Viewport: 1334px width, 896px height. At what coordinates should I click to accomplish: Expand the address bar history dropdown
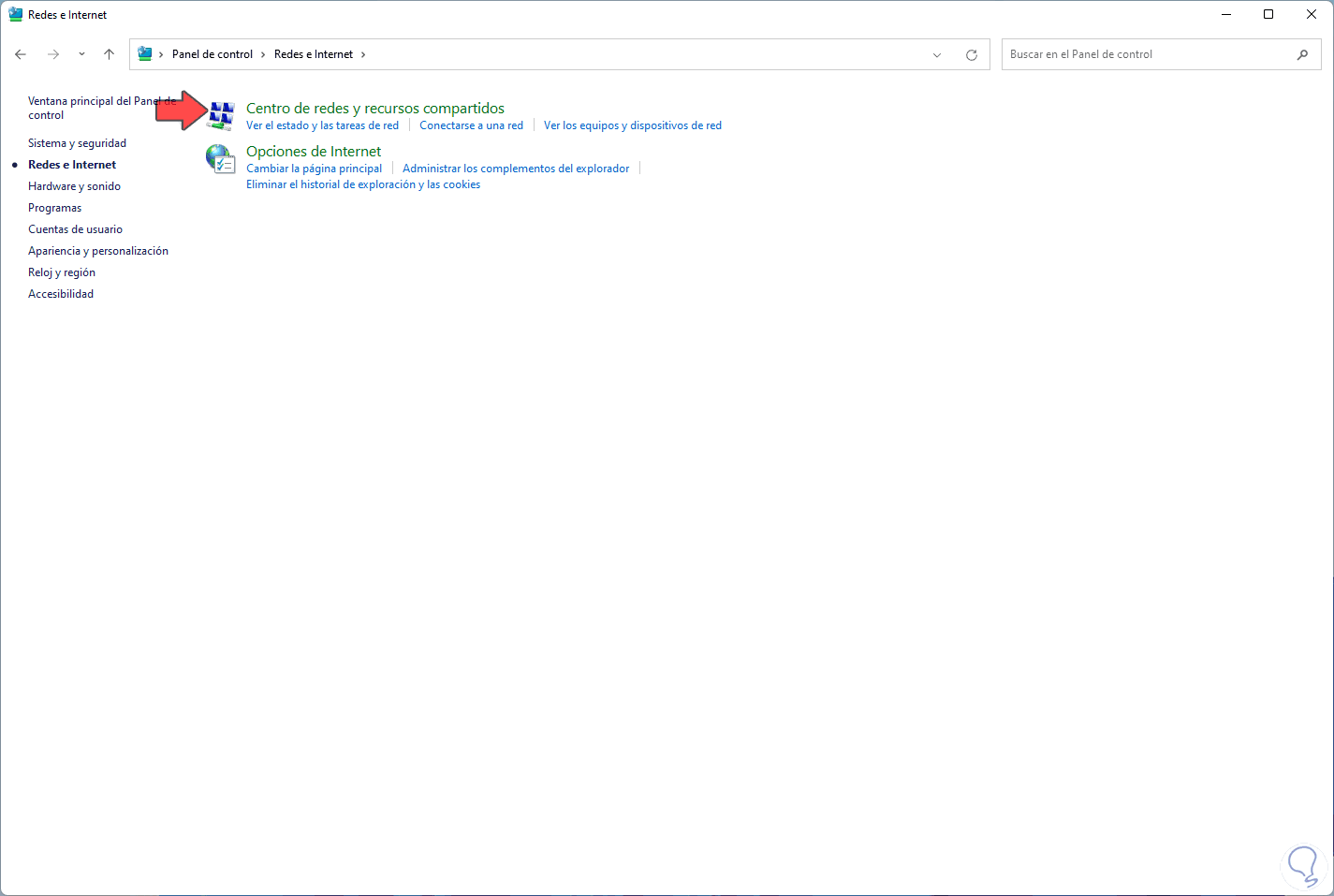click(937, 54)
